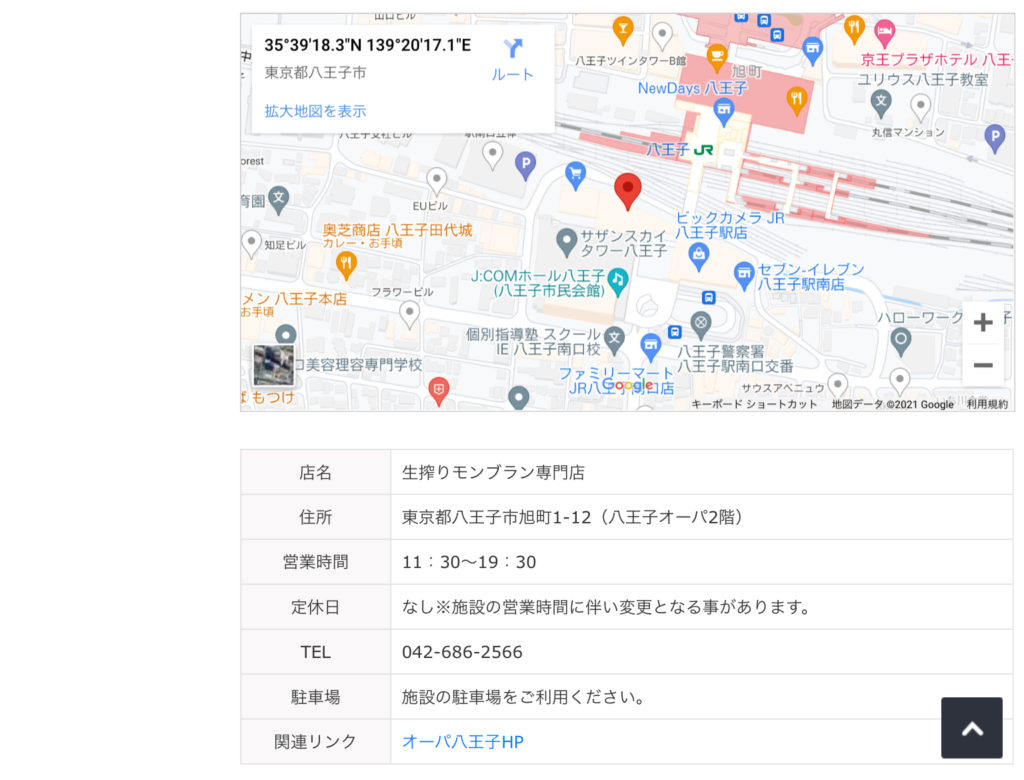
Task: Click the scroll-to-top arrow button
Action: [x=971, y=728]
